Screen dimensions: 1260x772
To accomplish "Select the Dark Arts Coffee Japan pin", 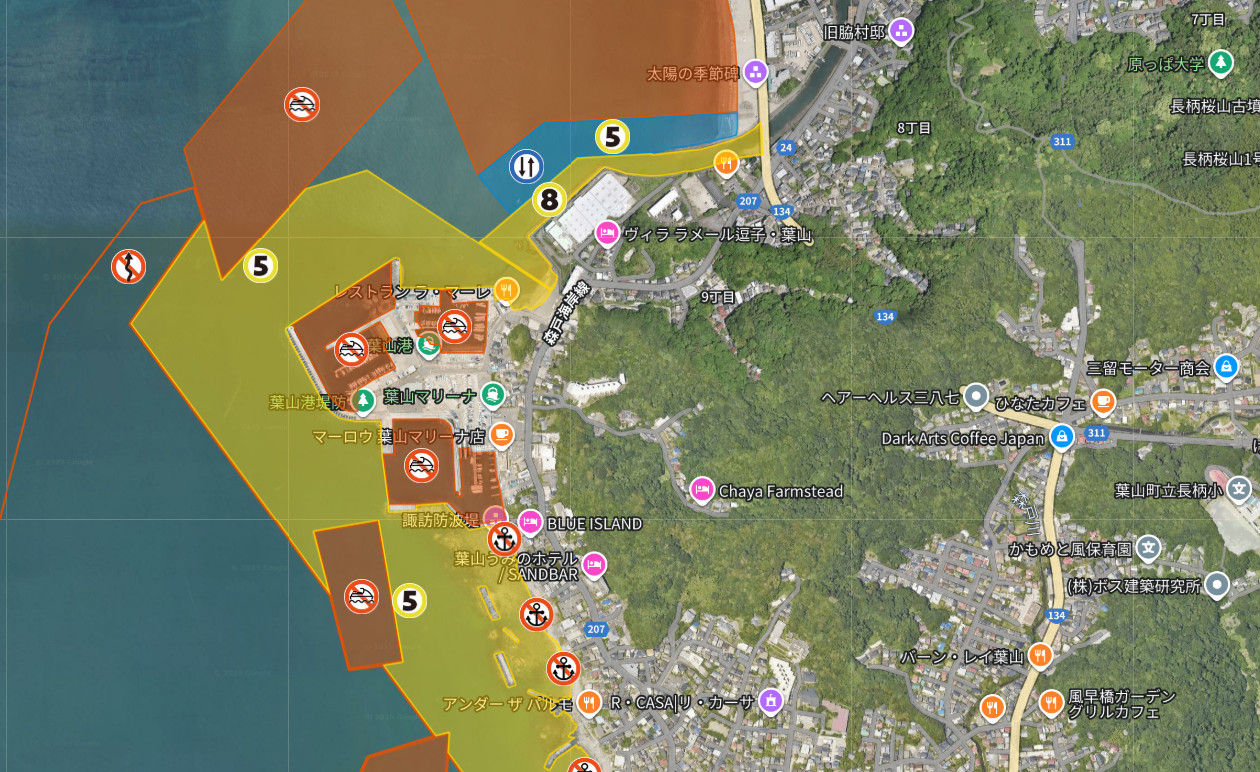I will (x=1061, y=437).
